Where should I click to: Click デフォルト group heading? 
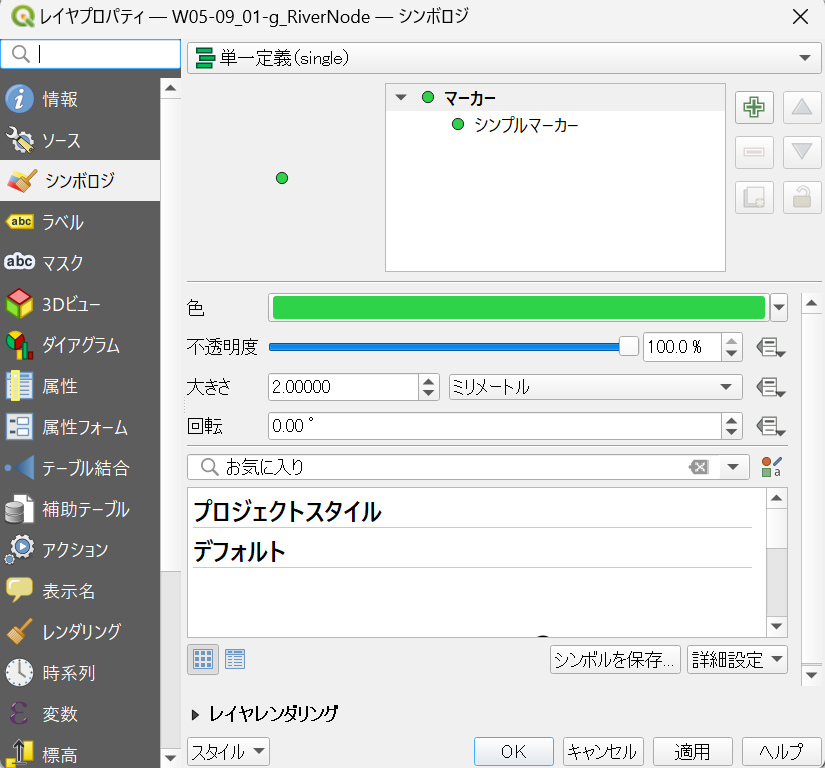(x=239, y=551)
